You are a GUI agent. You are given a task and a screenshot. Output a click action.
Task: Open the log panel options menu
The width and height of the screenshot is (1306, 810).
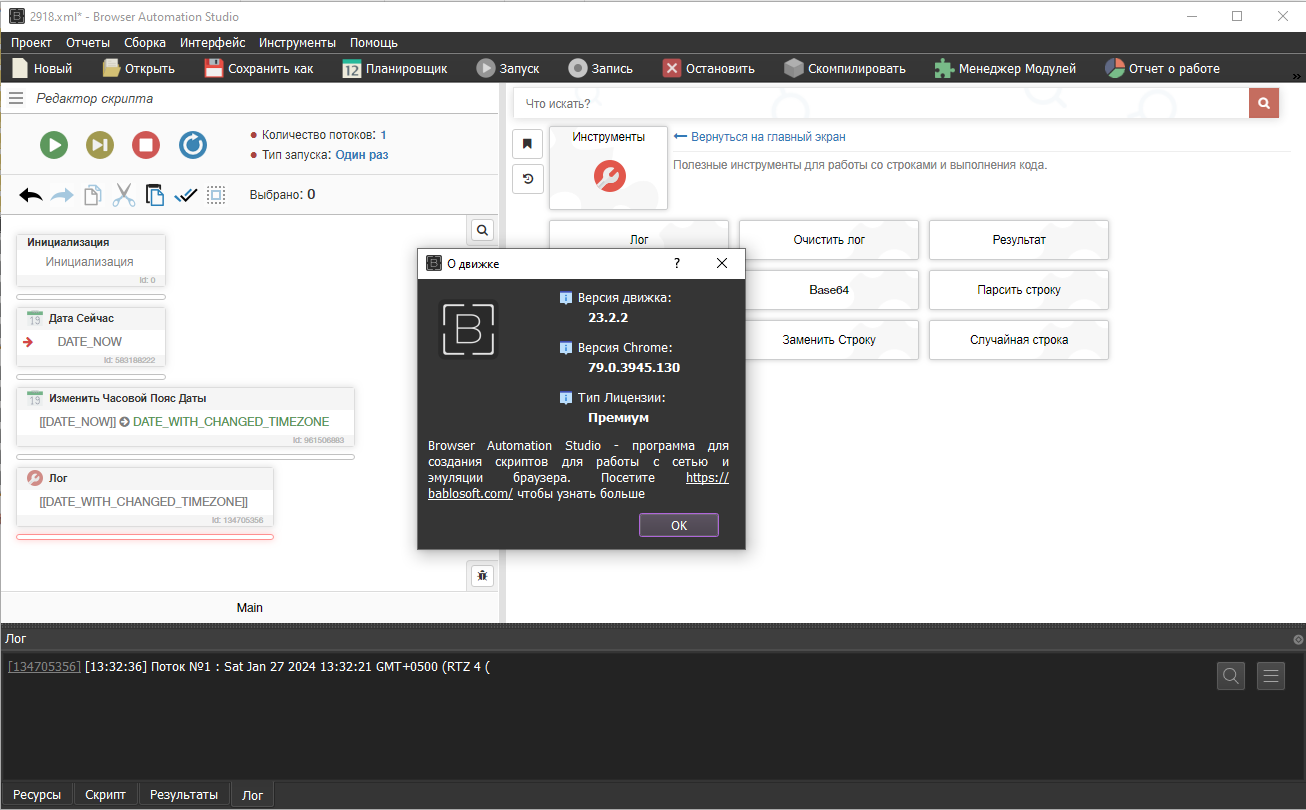click(x=1270, y=676)
